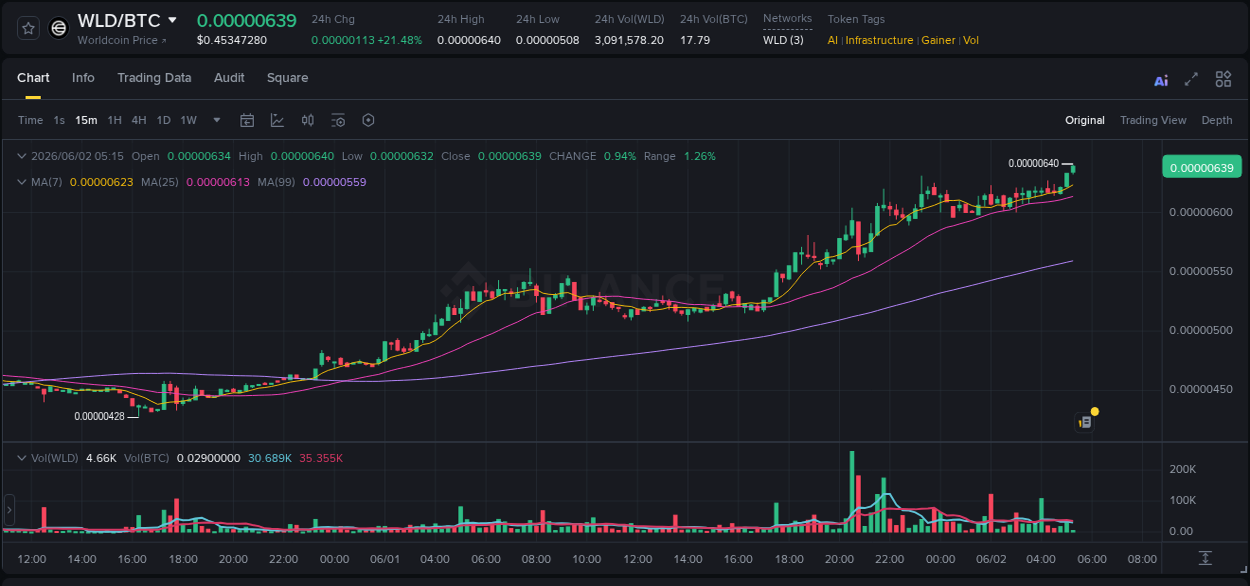The width and height of the screenshot is (1250, 586).
Task: Open the AI assistant icon
Action: click(1161, 80)
